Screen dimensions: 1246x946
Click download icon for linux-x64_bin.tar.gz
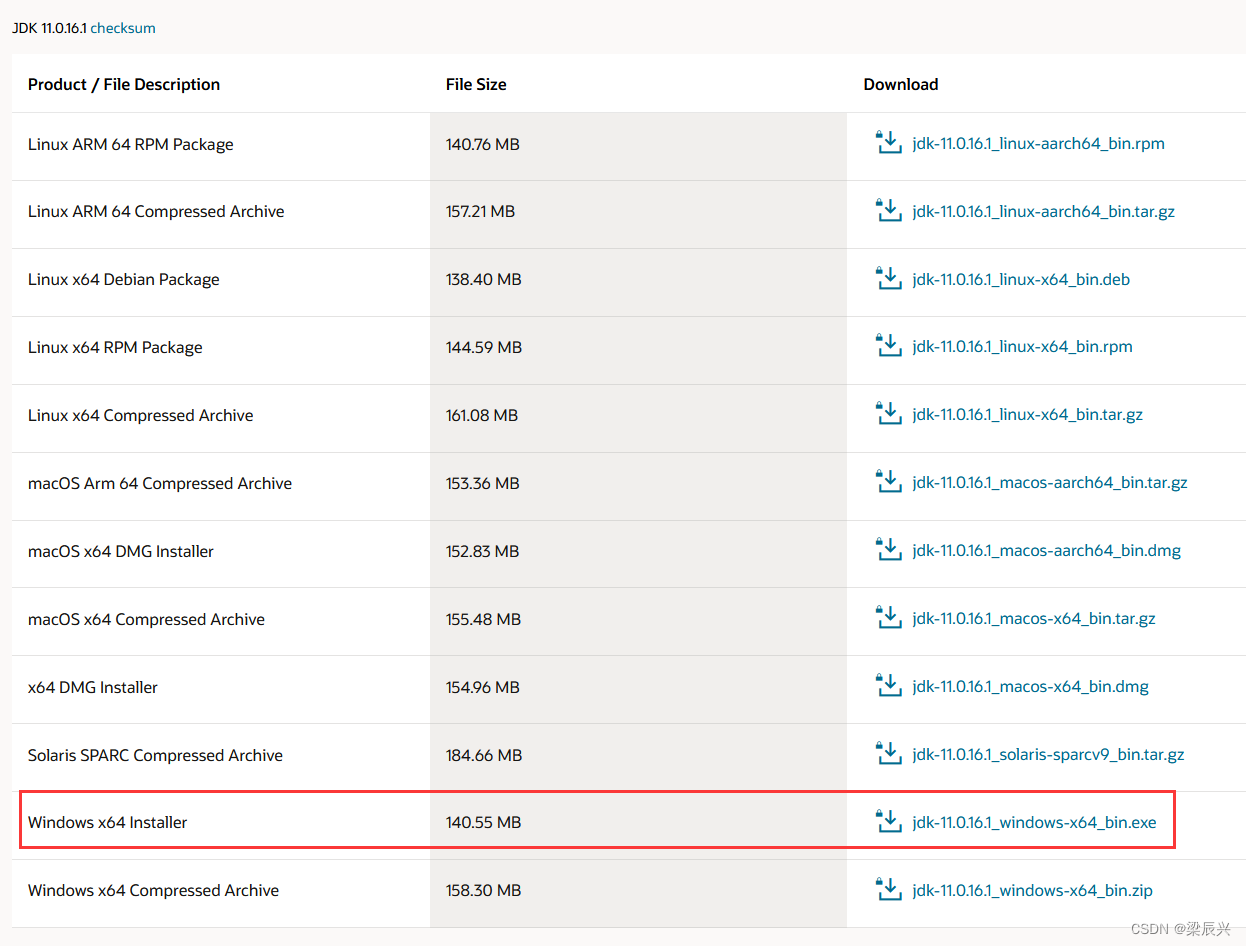[x=888, y=414]
